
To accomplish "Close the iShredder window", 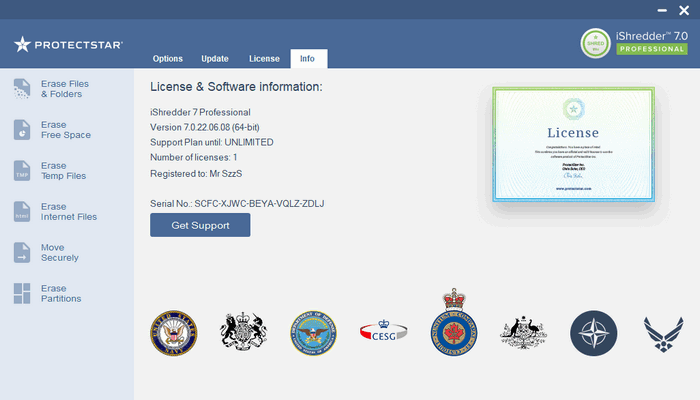I will coord(684,10).
